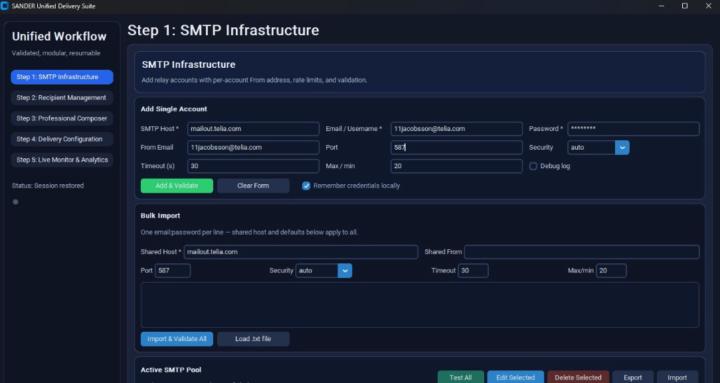Switch to Step 4: Delivery Configuration
The image size is (720, 383).
pyautogui.click(x=62, y=139)
